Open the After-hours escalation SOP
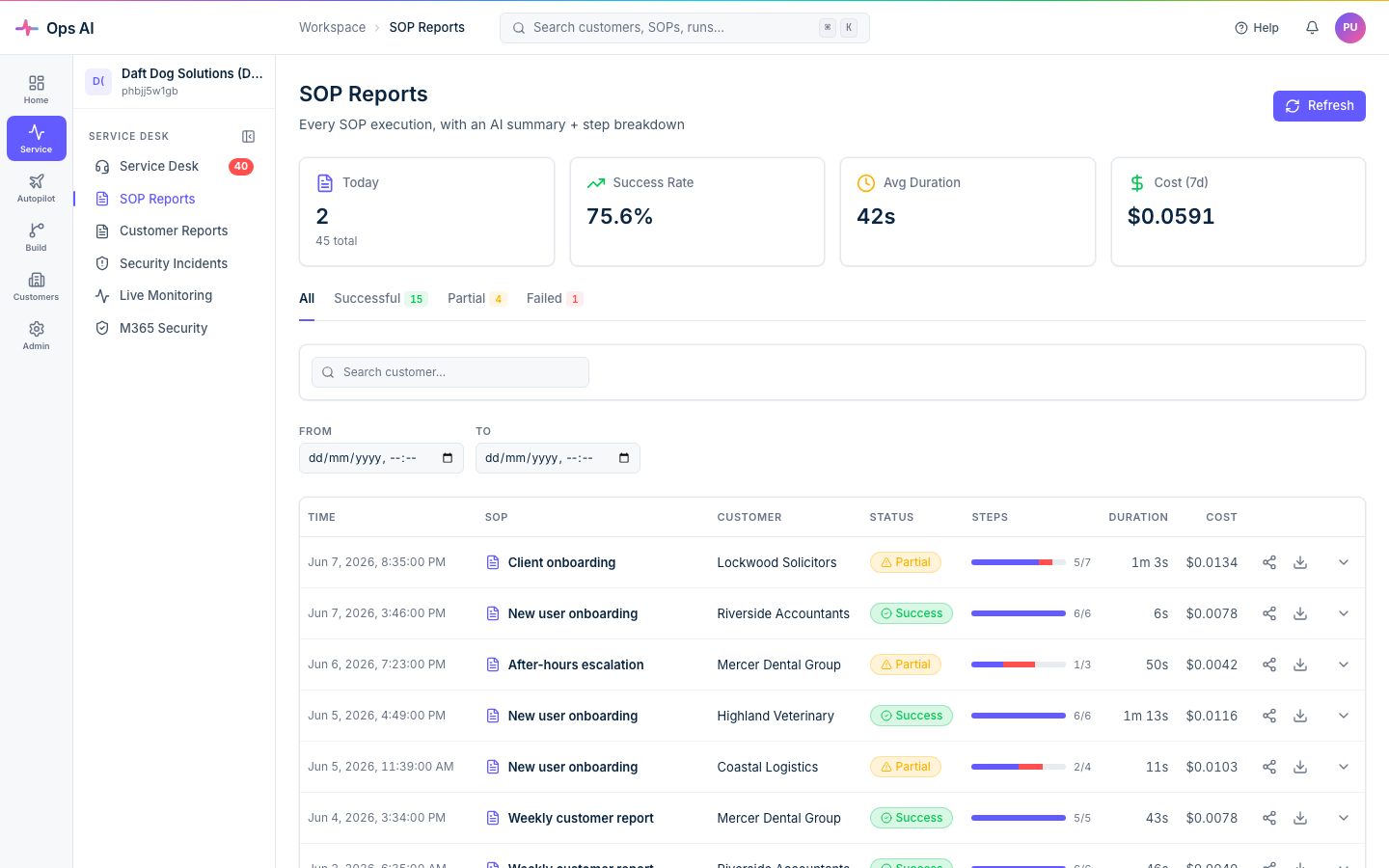Image resolution: width=1389 pixels, height=868 pixels. pos(576,665)
